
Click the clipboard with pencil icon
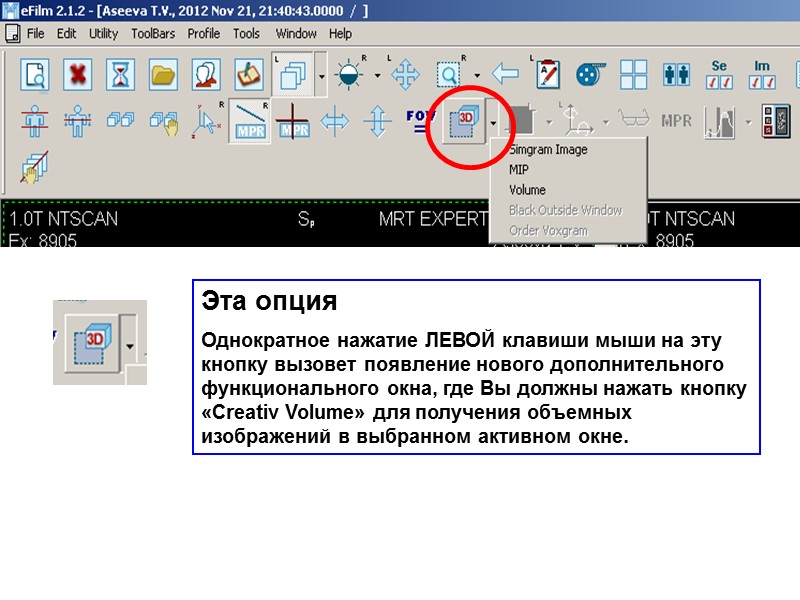pyautogui.click(x=249, y=75)
